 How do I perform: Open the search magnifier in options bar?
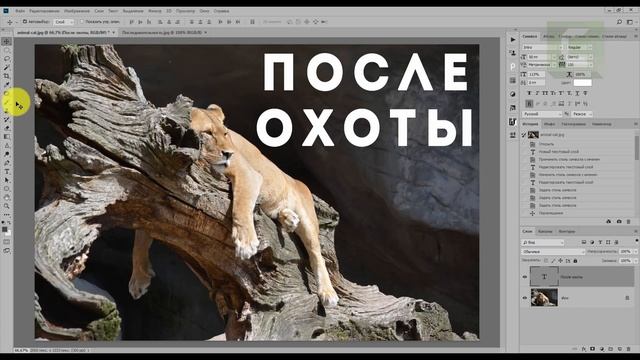click(x=619, y=22)
